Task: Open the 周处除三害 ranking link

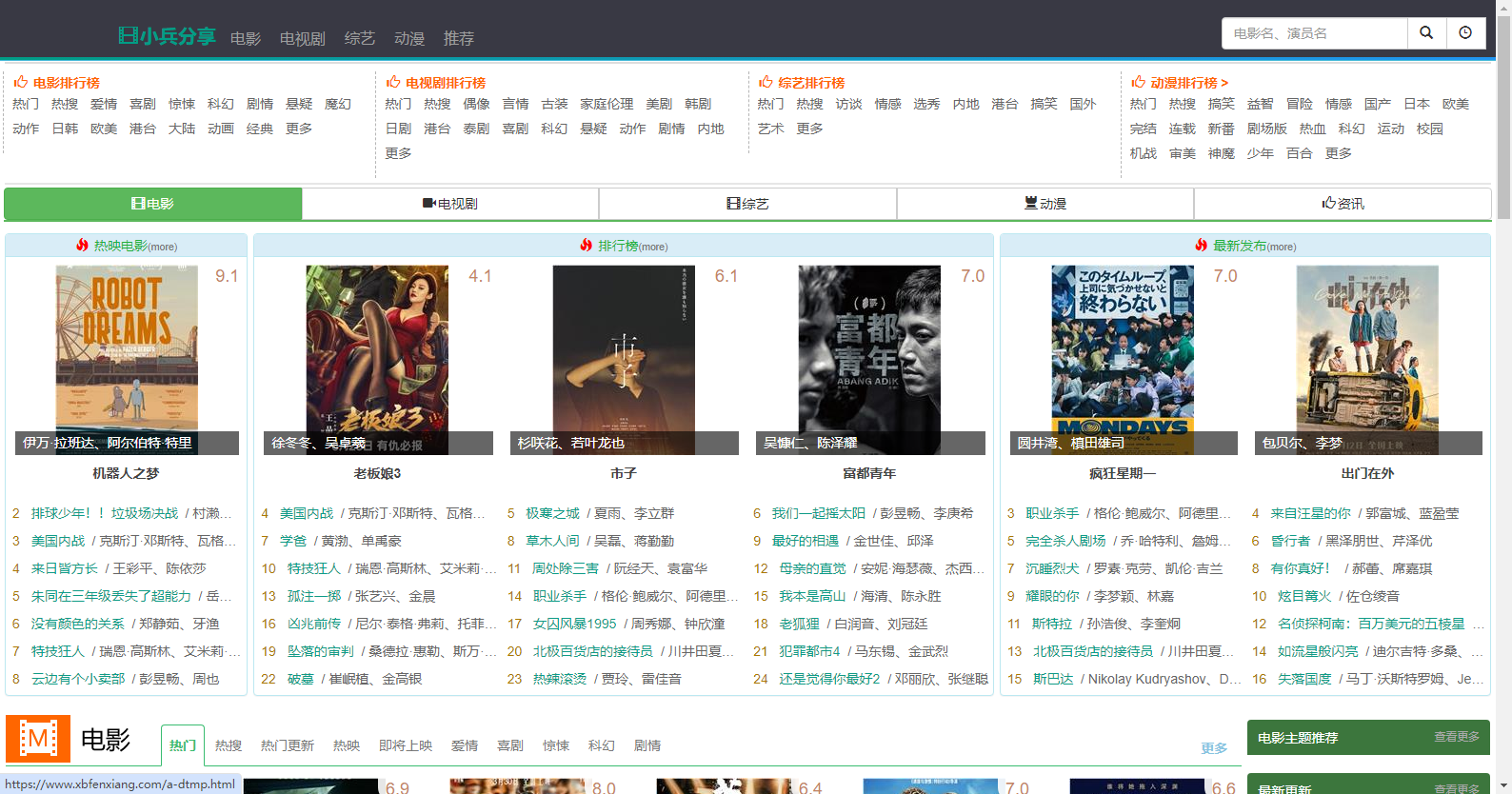Action: coord(566,568)
